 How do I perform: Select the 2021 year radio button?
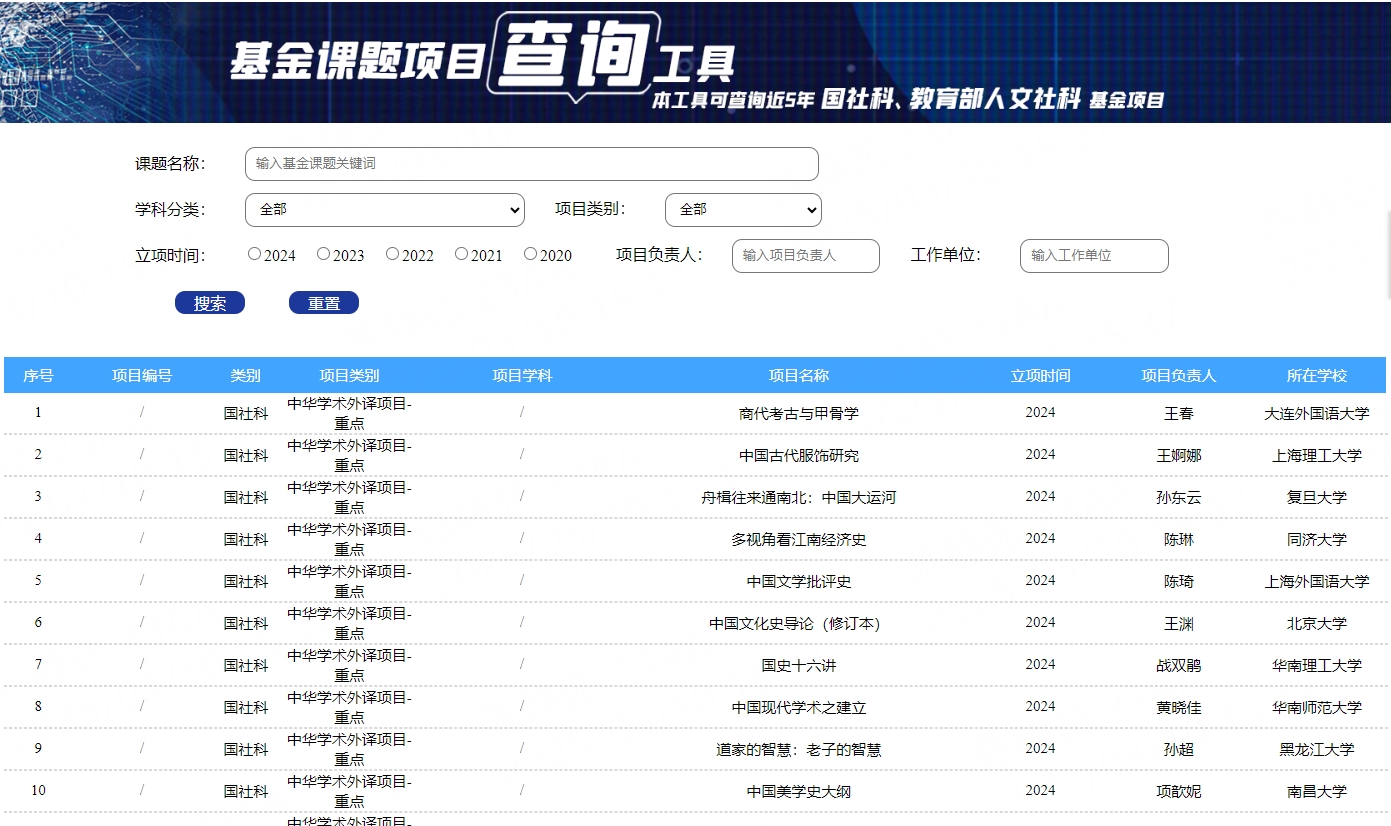click(461, 254)
